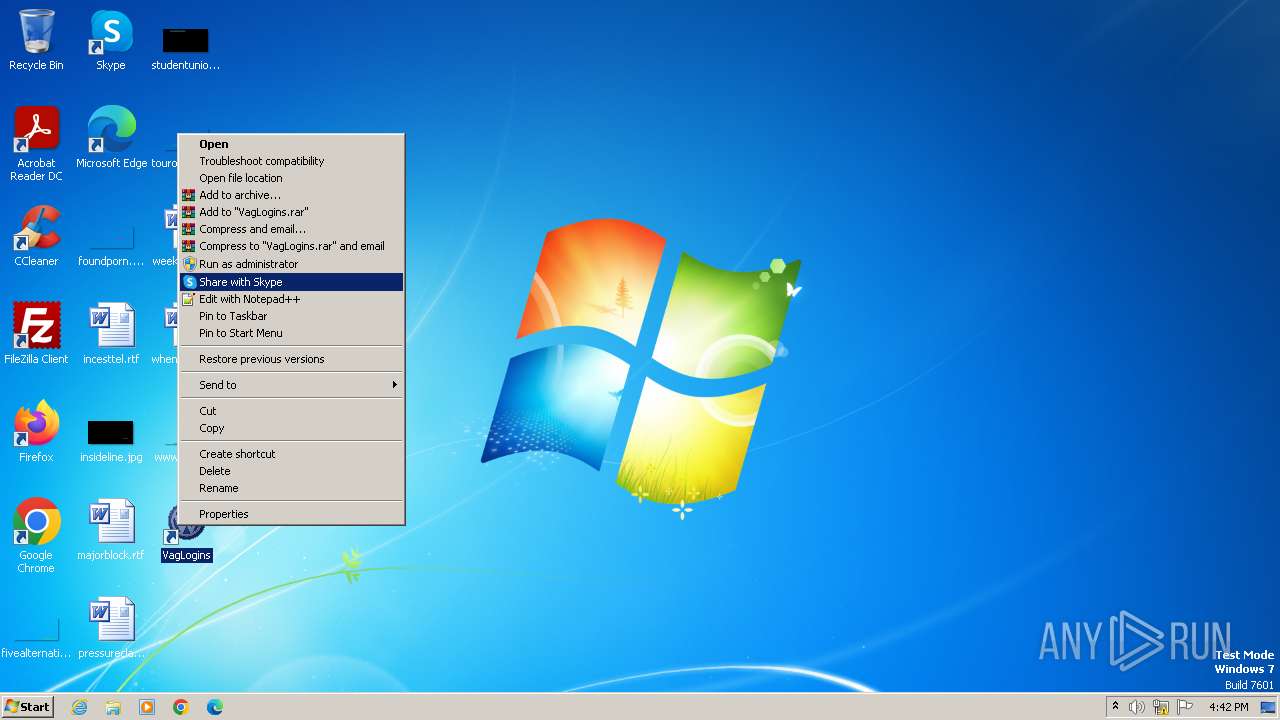Select the FileZilla Client shortcut
The height and width of the screenshot is (720, 1280).
(x=36, y=333)
